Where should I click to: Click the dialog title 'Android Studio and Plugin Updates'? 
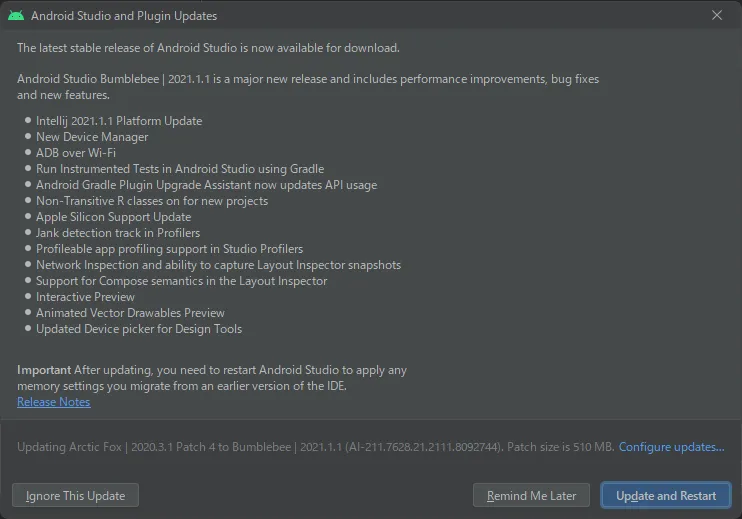[x=124, y=16]
